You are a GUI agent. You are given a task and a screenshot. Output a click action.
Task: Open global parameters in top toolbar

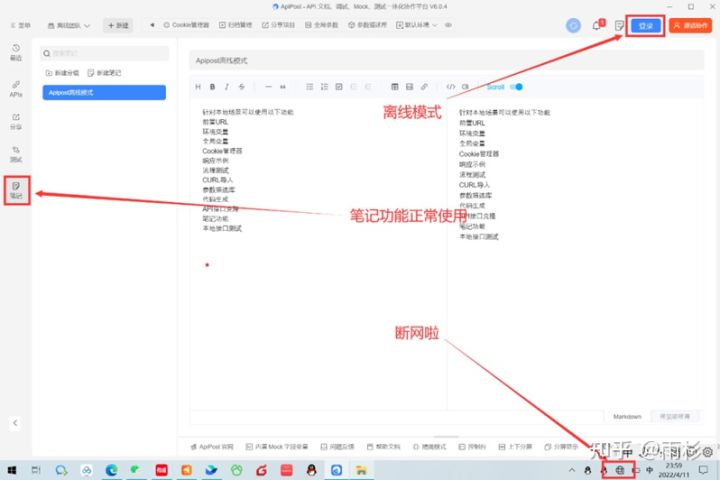tap(321, 25)
